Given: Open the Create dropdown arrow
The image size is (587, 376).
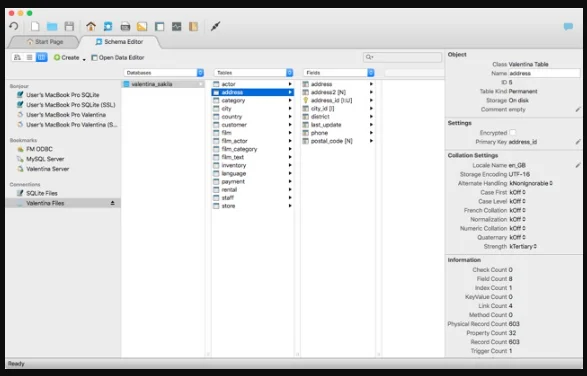Looking at the screenshot, I should (84, 59).
